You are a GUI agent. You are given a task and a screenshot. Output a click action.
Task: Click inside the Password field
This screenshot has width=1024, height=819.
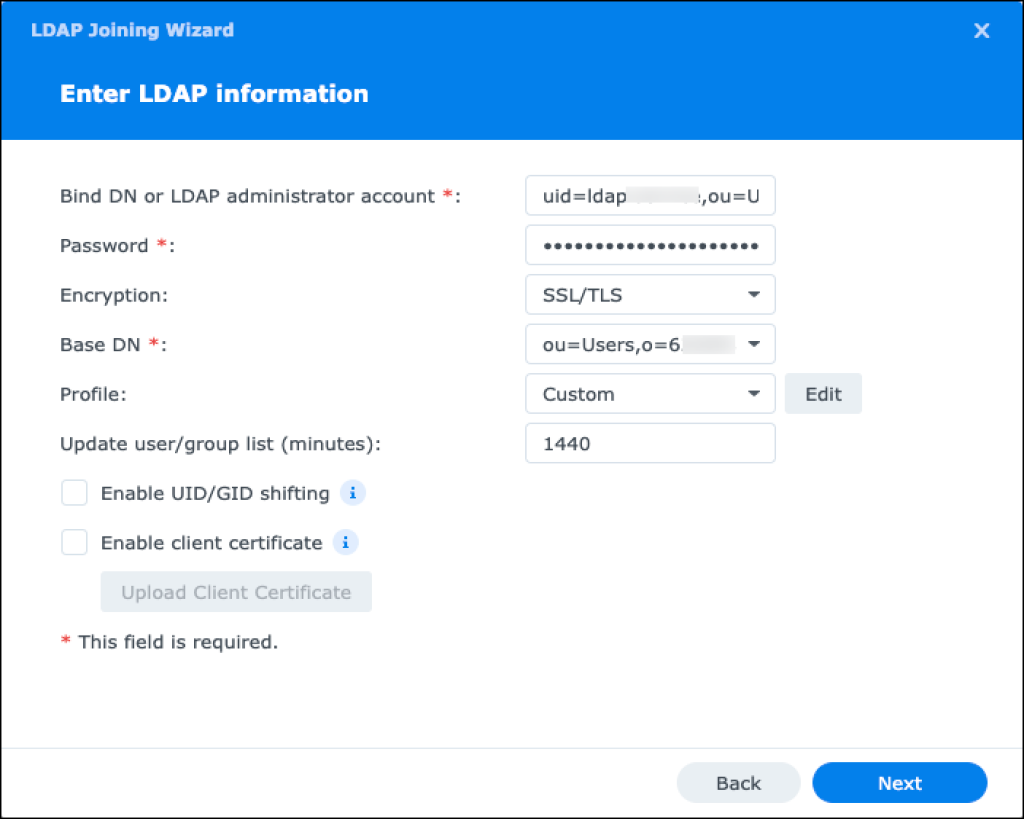[x=650, y=245]
